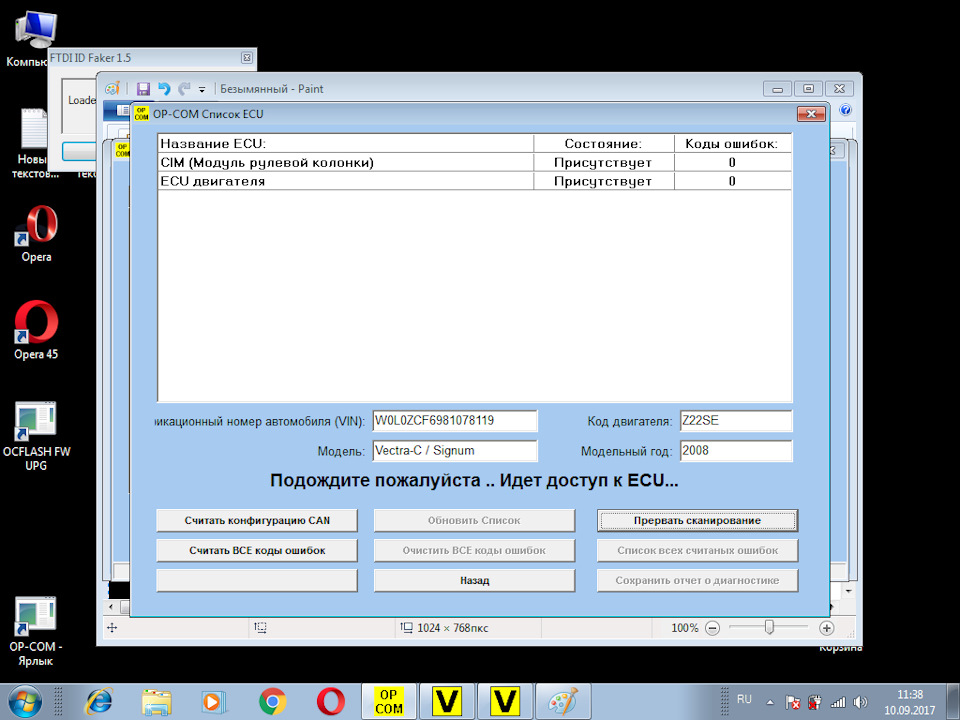Viewport: 960px width, 720px height.
Task: Click Присутствует status in ECU двигателя row
Action: [x=604, y=181]
